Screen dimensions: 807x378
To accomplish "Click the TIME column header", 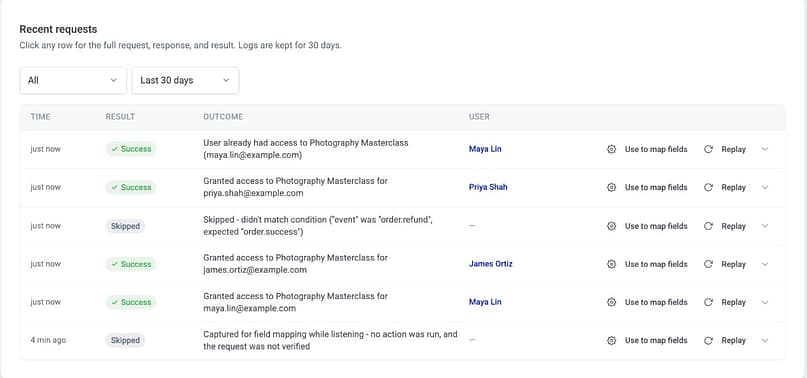I will click(40, 117).
